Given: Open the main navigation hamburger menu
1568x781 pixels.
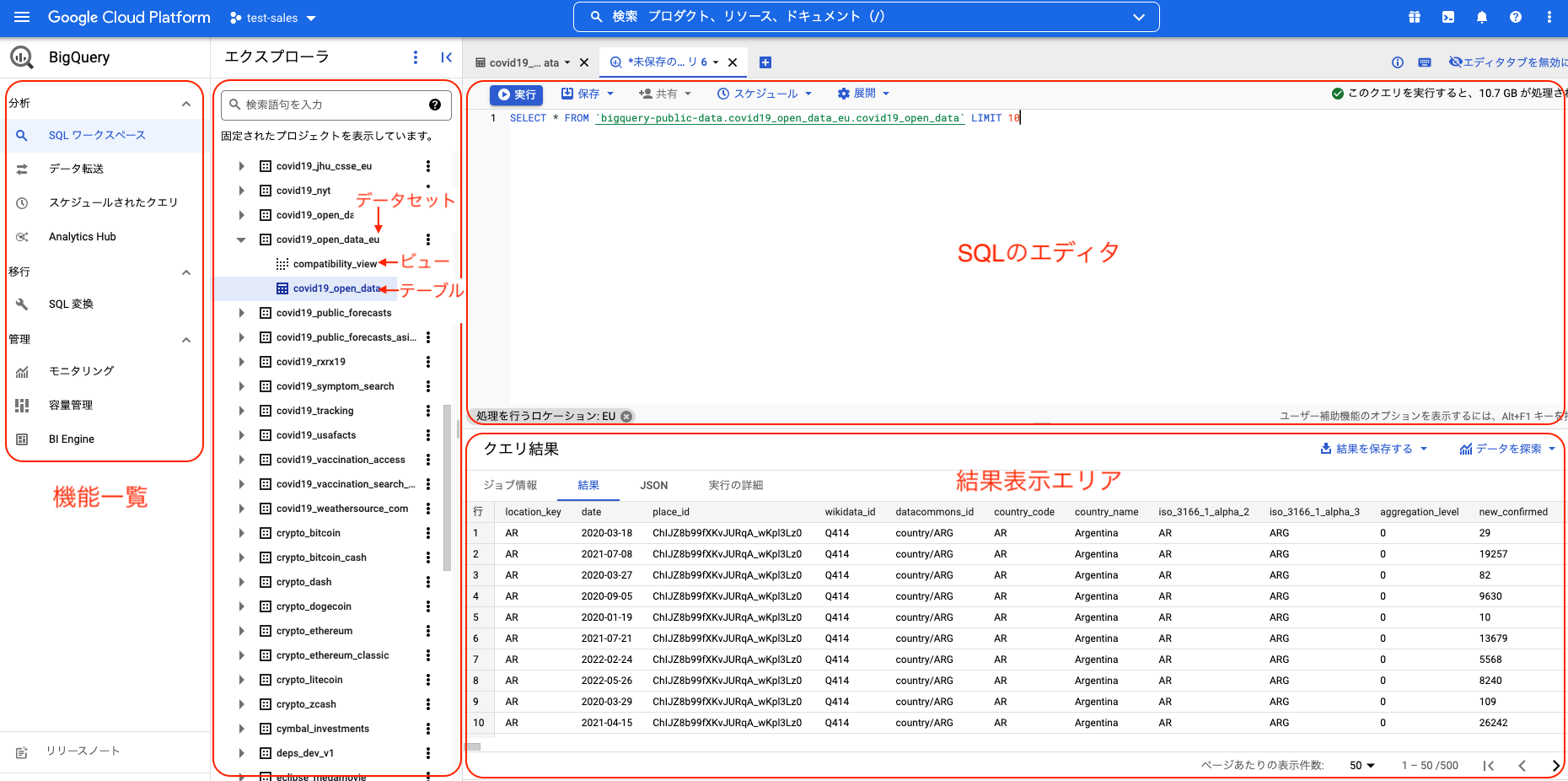Looking at the screenshot, I should click(22, 17).
